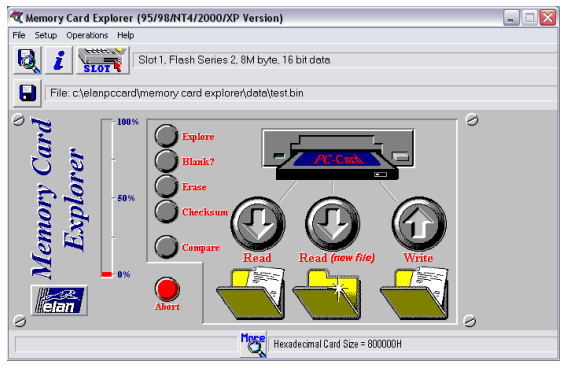Select the SLOT chooser icon
Image resolution: width=567 pixels, height=368 pixels.
(103, 60)
